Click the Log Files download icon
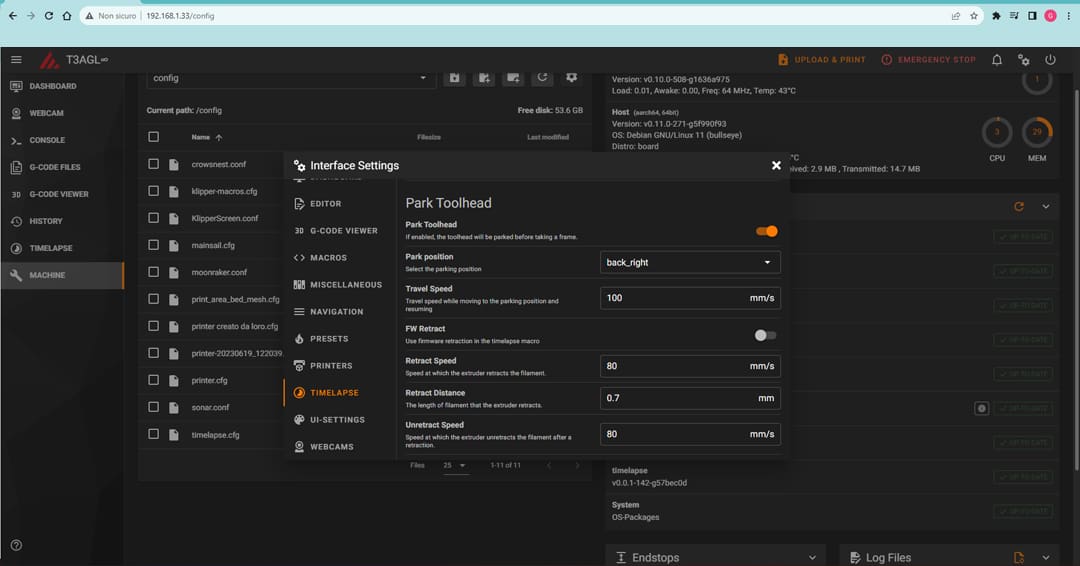This screenshot has height=566, width=1080. click(1019, 558)
